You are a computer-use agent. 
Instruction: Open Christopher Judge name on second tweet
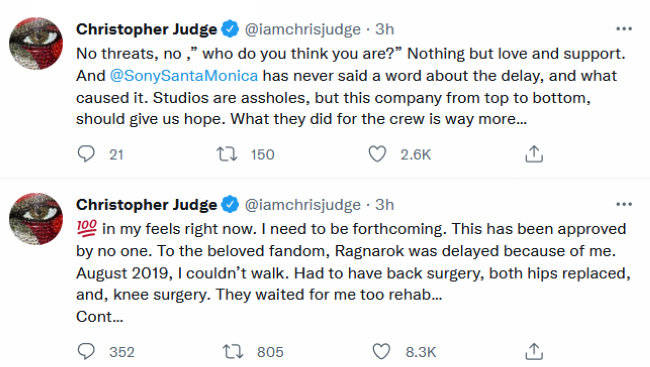[146, 204]
